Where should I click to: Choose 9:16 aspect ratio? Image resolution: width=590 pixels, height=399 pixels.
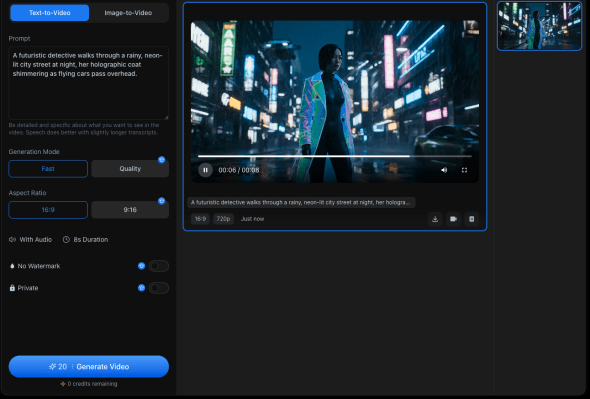[x=130, y=210]
